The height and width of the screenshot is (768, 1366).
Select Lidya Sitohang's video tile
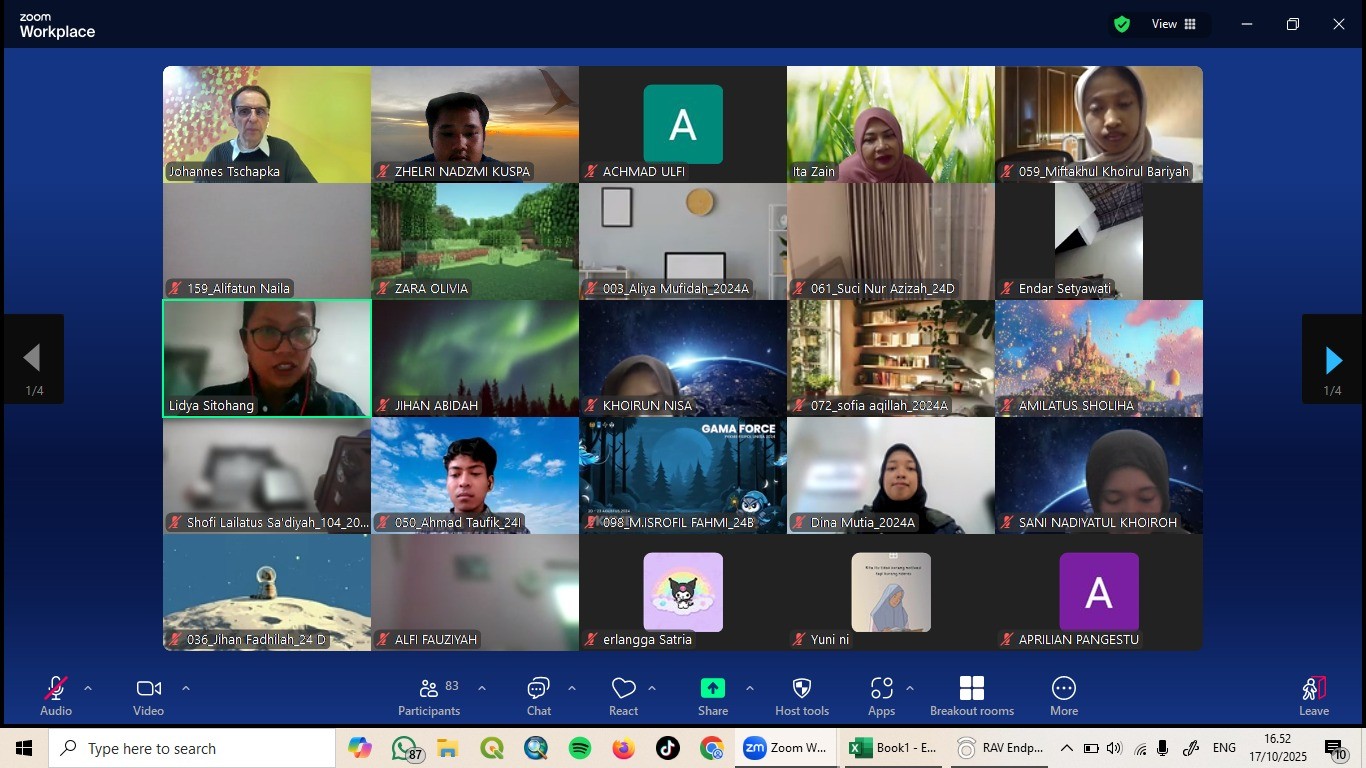point(267,358)
